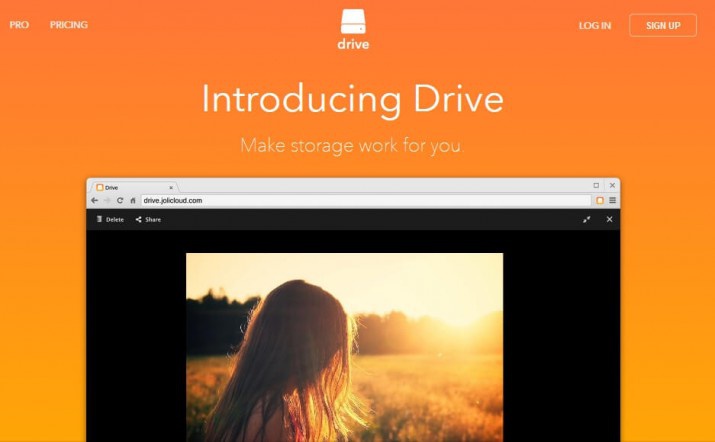The image size is (715, 442).
Task: Click the SIGN UP button
Action: tap(663, 26)
